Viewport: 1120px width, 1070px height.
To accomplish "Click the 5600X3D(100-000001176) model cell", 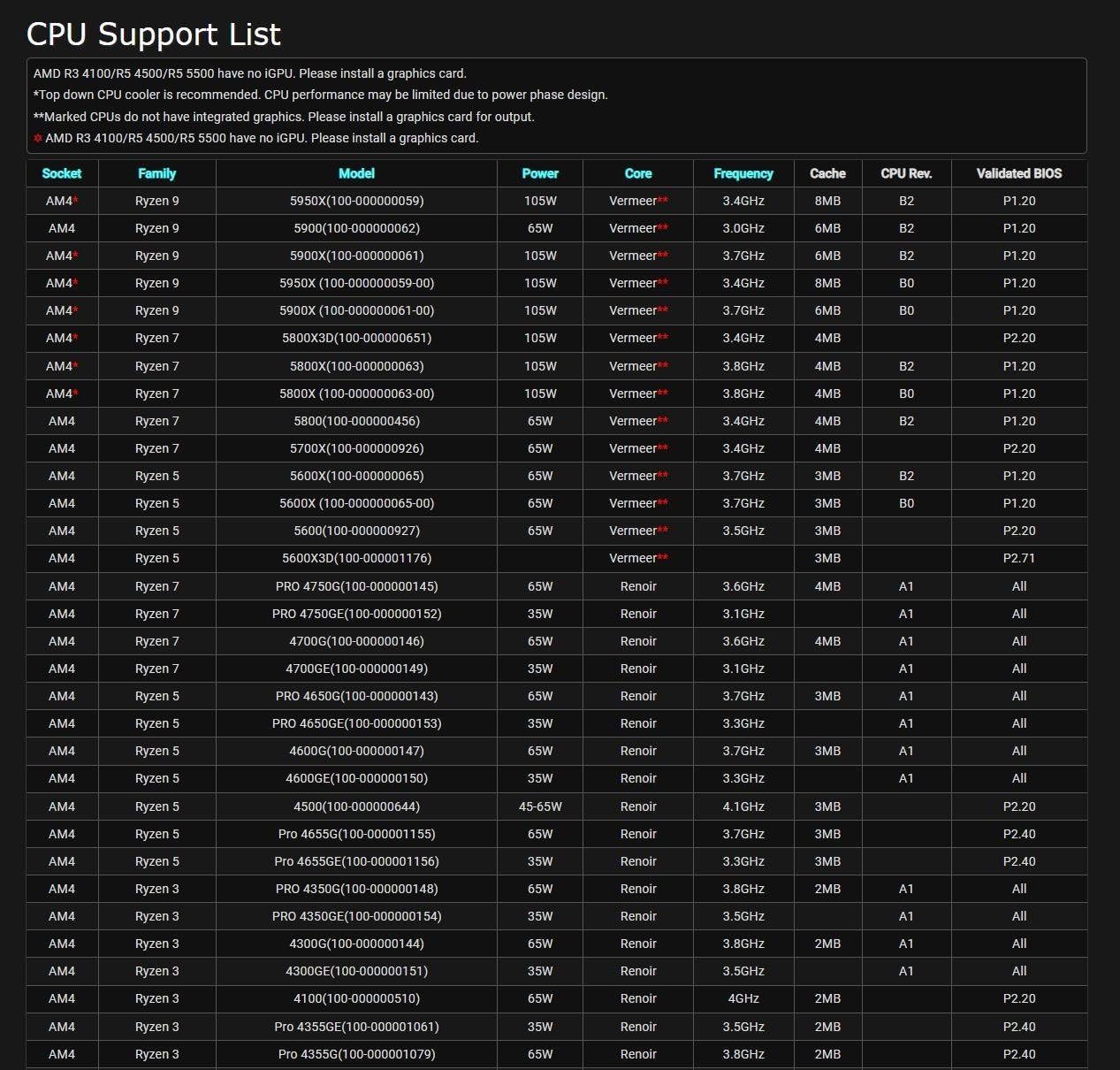I will click(356, 558).
